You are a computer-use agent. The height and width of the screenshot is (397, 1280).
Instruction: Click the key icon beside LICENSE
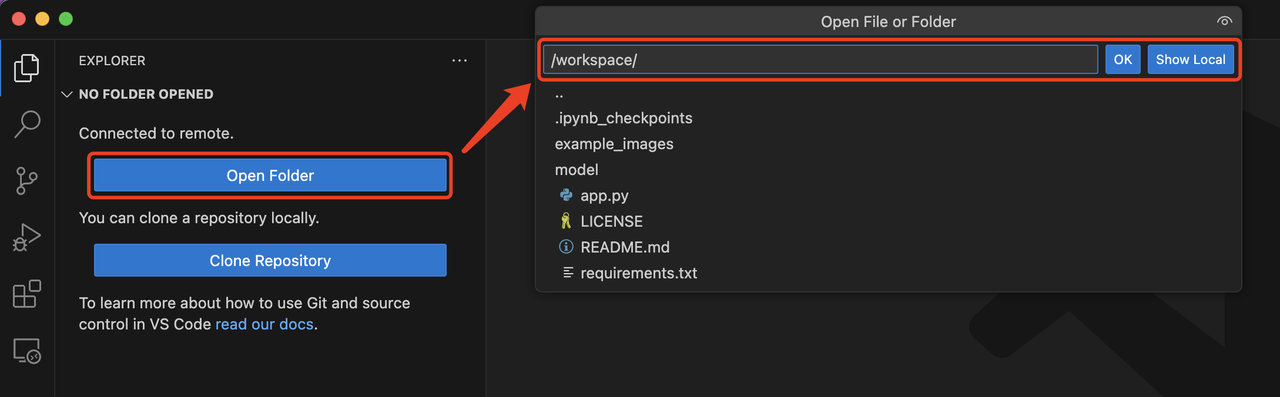pyautogui.click(x=566, y=221)
